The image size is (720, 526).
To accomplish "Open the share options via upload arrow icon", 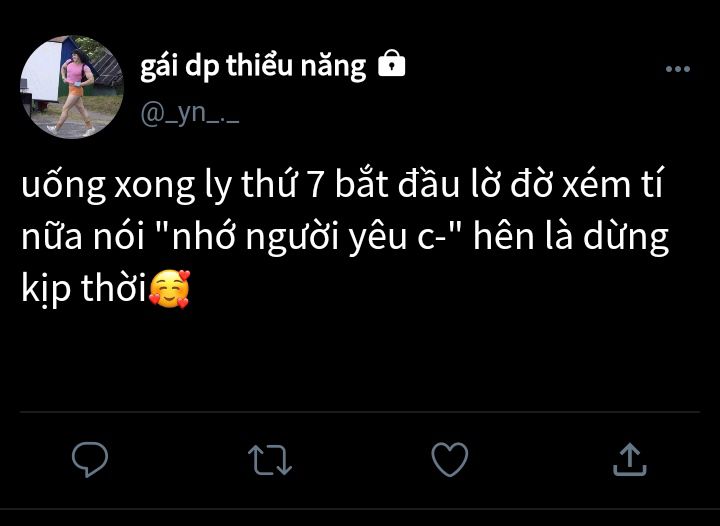I will [x=630, y=459].
